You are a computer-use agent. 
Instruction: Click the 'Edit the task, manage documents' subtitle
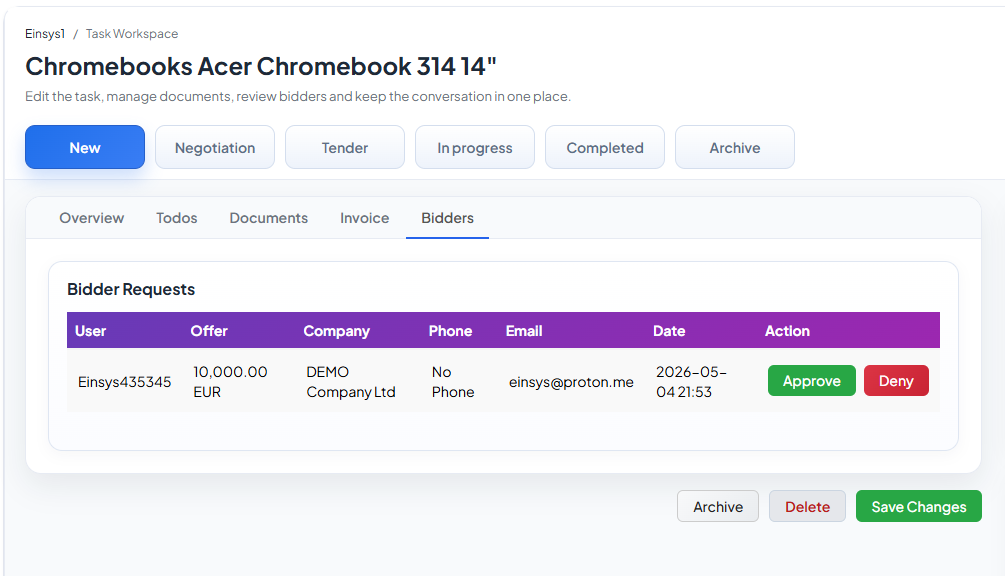click(x=297, y=96)
